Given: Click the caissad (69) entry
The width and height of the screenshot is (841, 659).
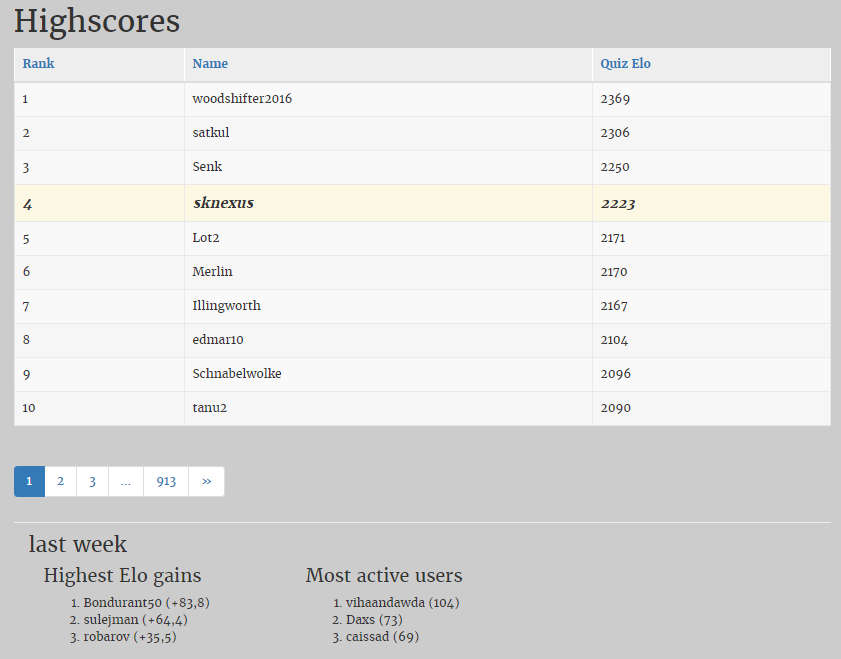Looking at the screenshot, I should 382,637.
